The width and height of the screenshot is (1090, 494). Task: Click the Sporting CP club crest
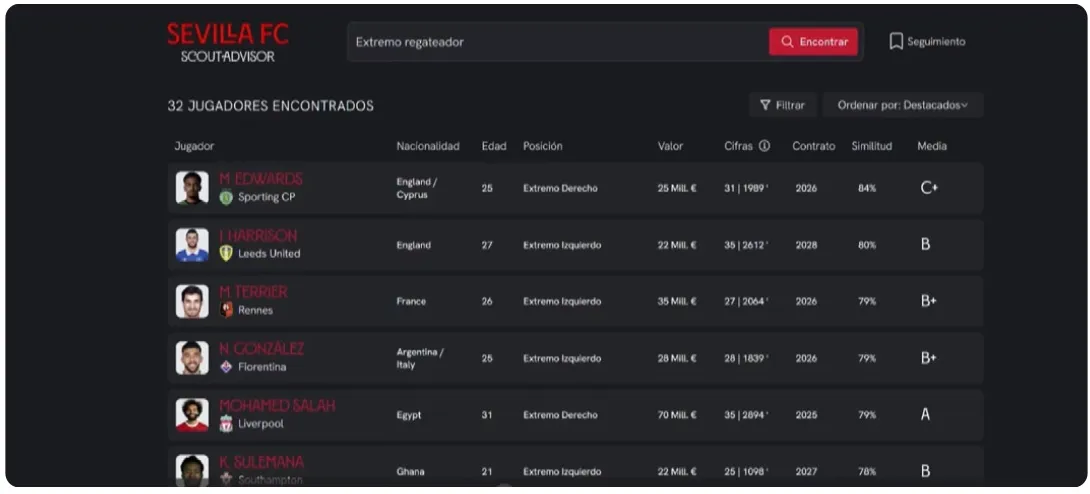226,197
